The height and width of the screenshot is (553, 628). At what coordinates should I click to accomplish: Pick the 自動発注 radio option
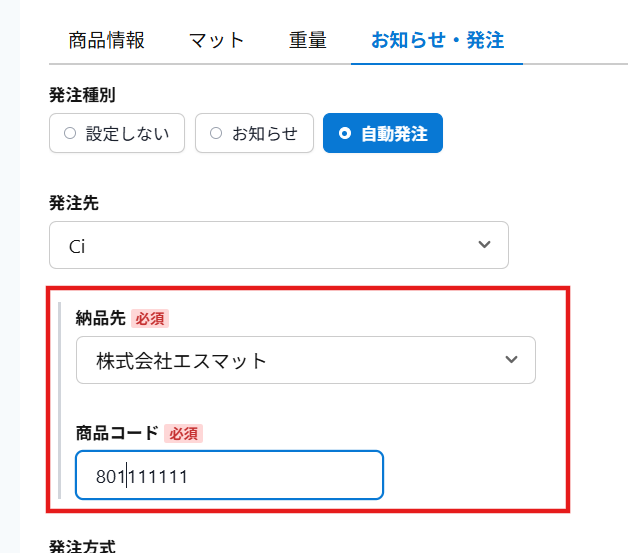coord(383,133)
